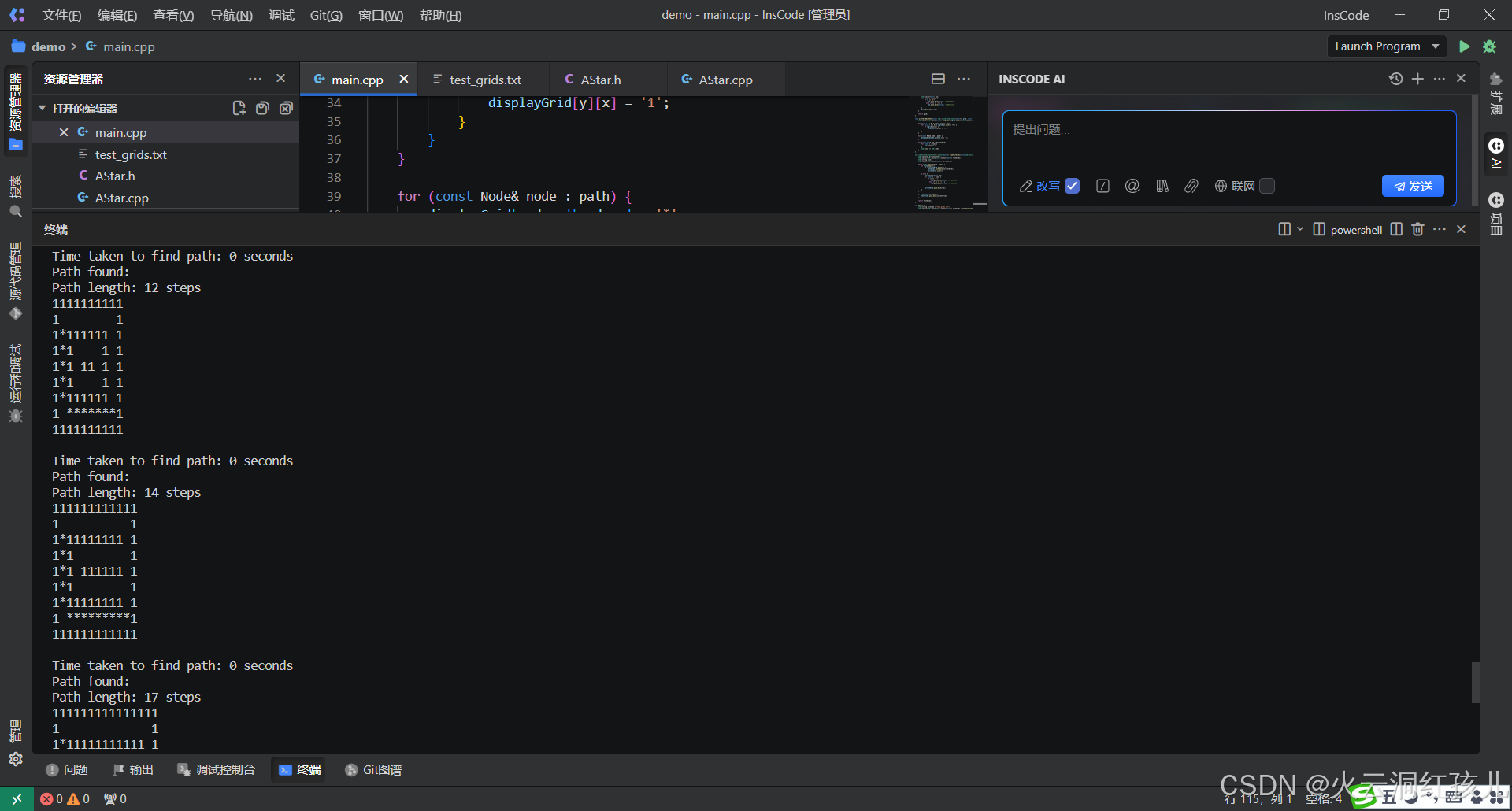1512x811 pixels.
Task: Select AStar.cpp in open editors list
Action: [x=166, y=198]
